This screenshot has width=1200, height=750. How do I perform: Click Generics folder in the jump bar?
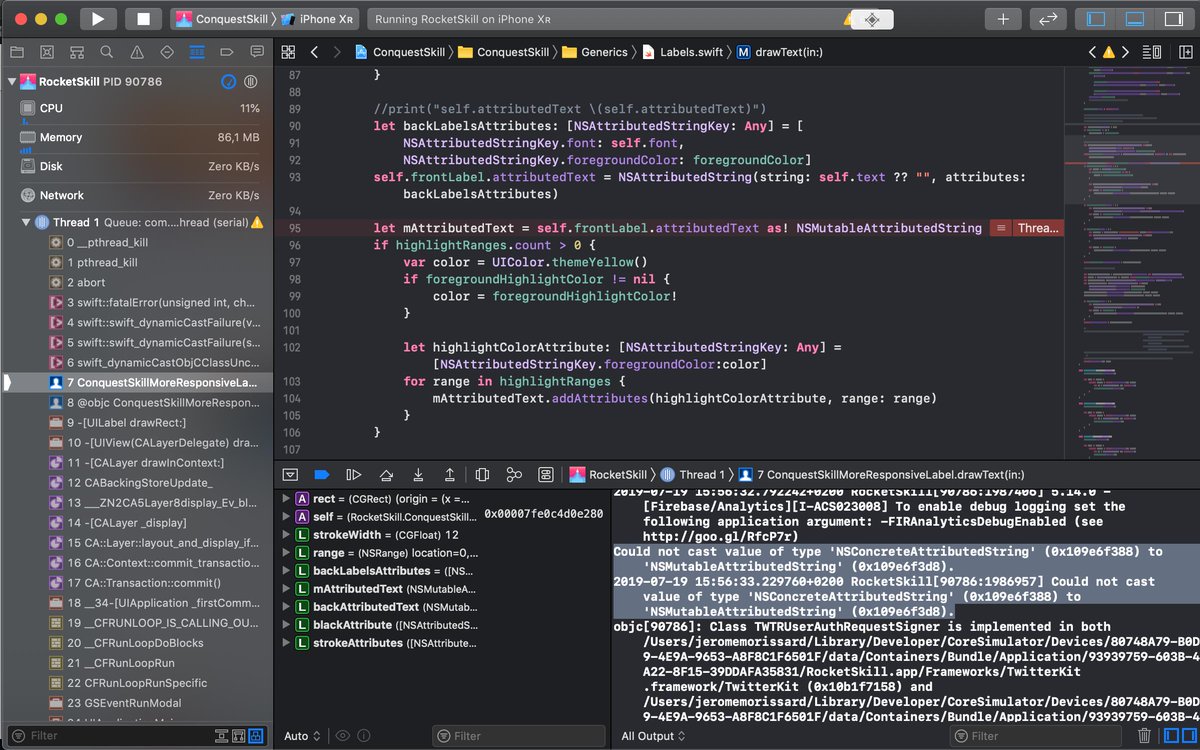pos(595,52)
